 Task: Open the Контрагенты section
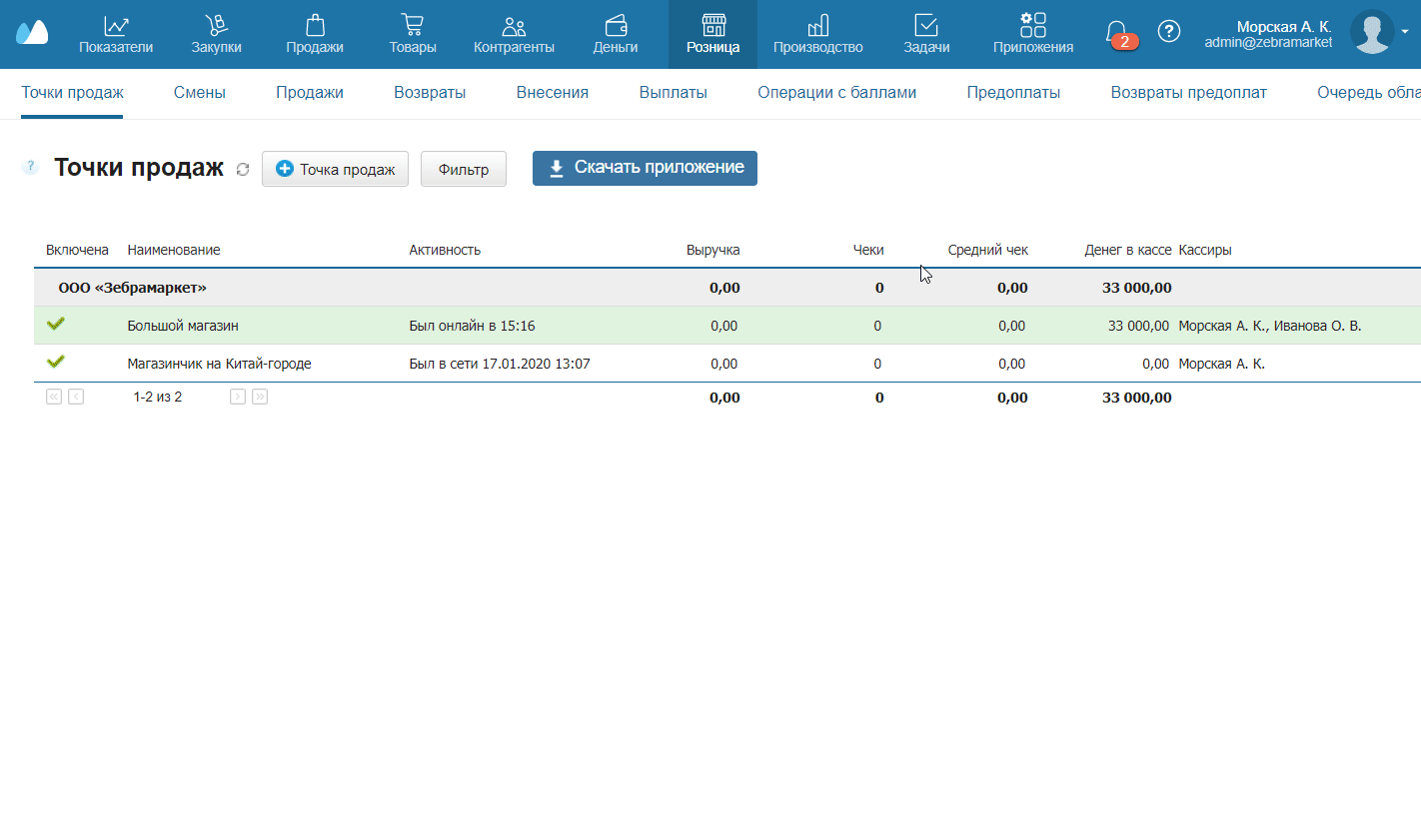(x=514, y=34)
